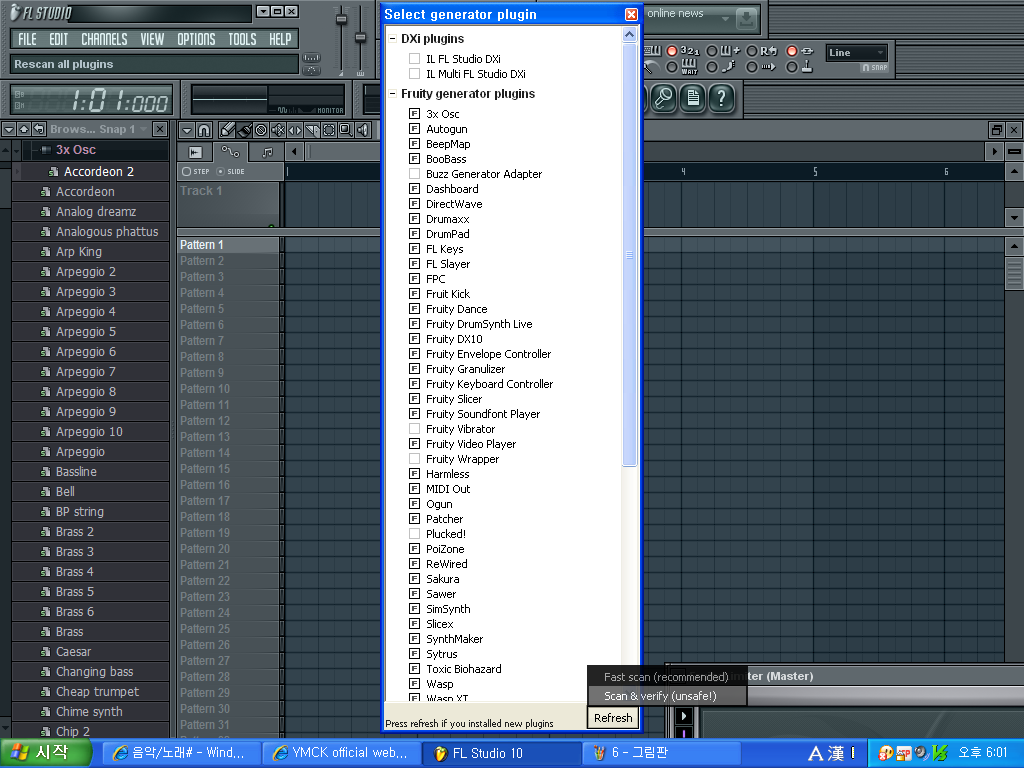The height and width of the screenshot is (768, 1024).
Task: Choose Scan & verify (unsafe!) option
Action: pos(667,696)
